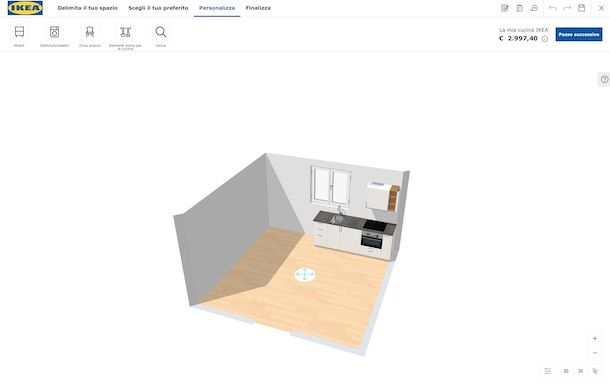Zoom out with the minus button
The height and width of the screenshot is (384, 610).
pos(595,353)
